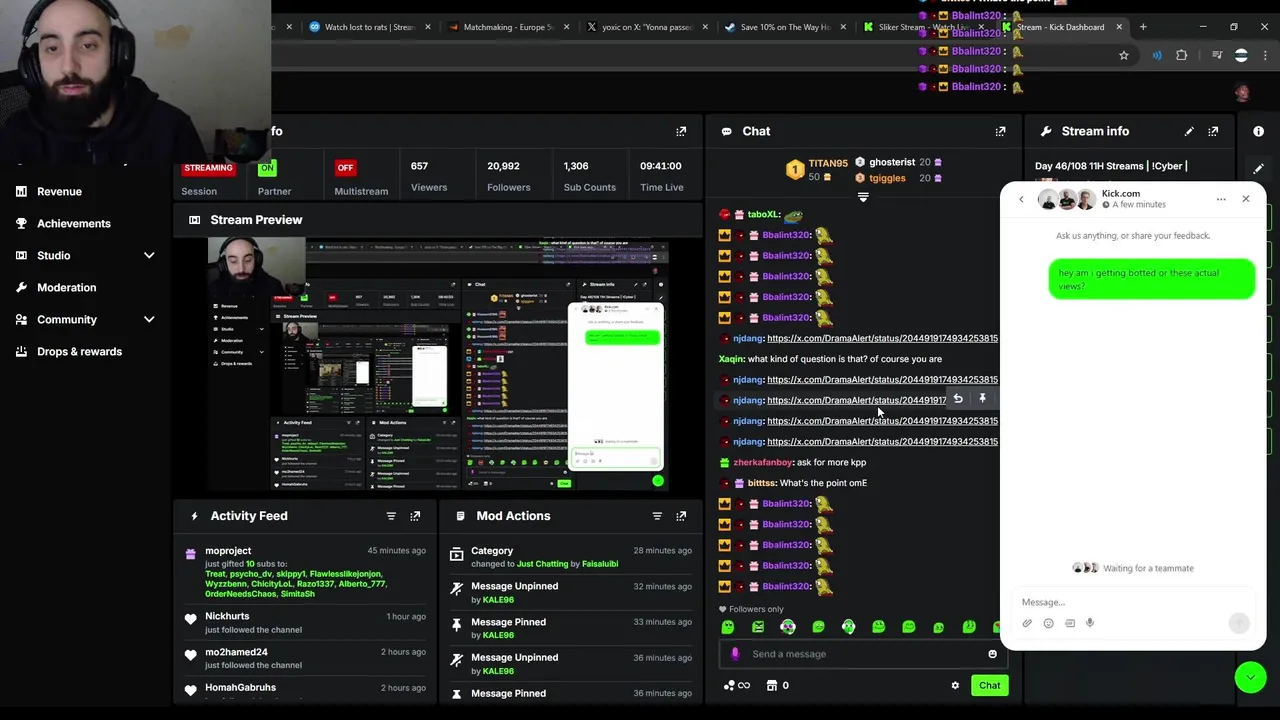This screenshot has height=720, width=1280.
Task: Select mo2hamed24 follow entry
Action: click(236, 652)
